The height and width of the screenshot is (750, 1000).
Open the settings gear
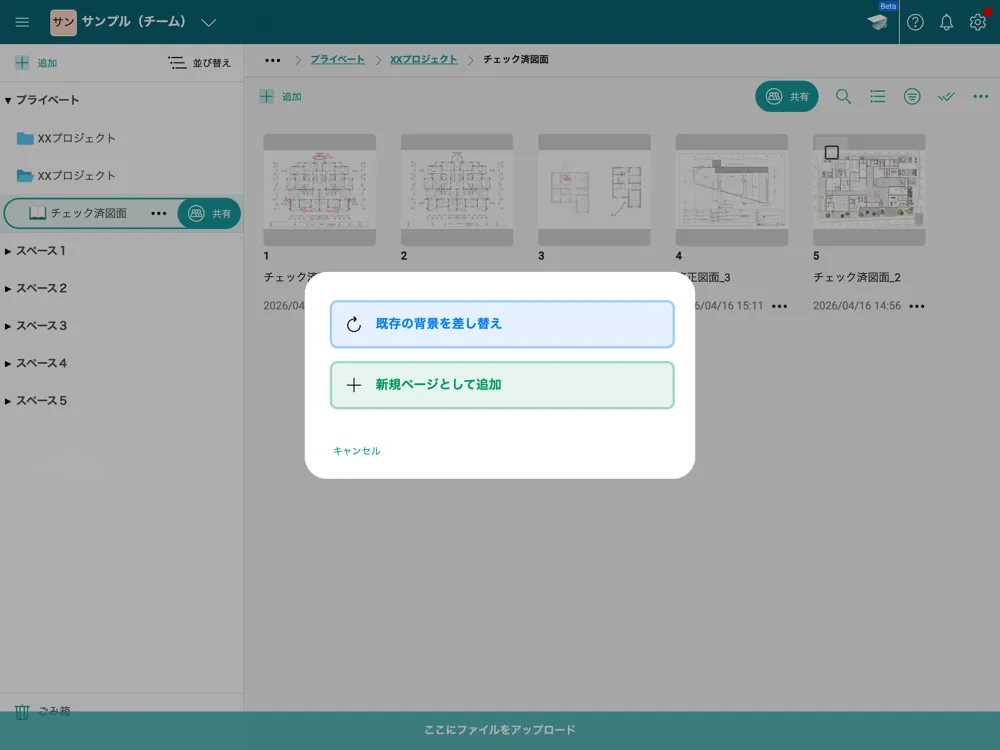click(977, 22)
